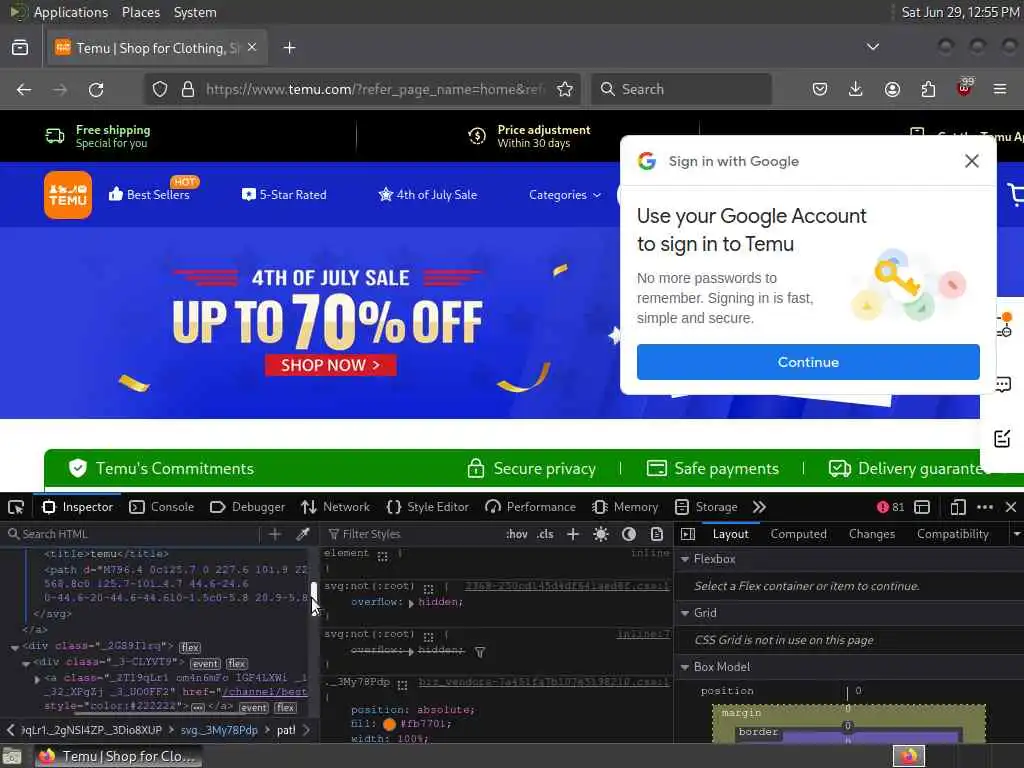This screenshot has height=768, width=1024.
Task: Open Best Sellers page
Action: [150, 194]
